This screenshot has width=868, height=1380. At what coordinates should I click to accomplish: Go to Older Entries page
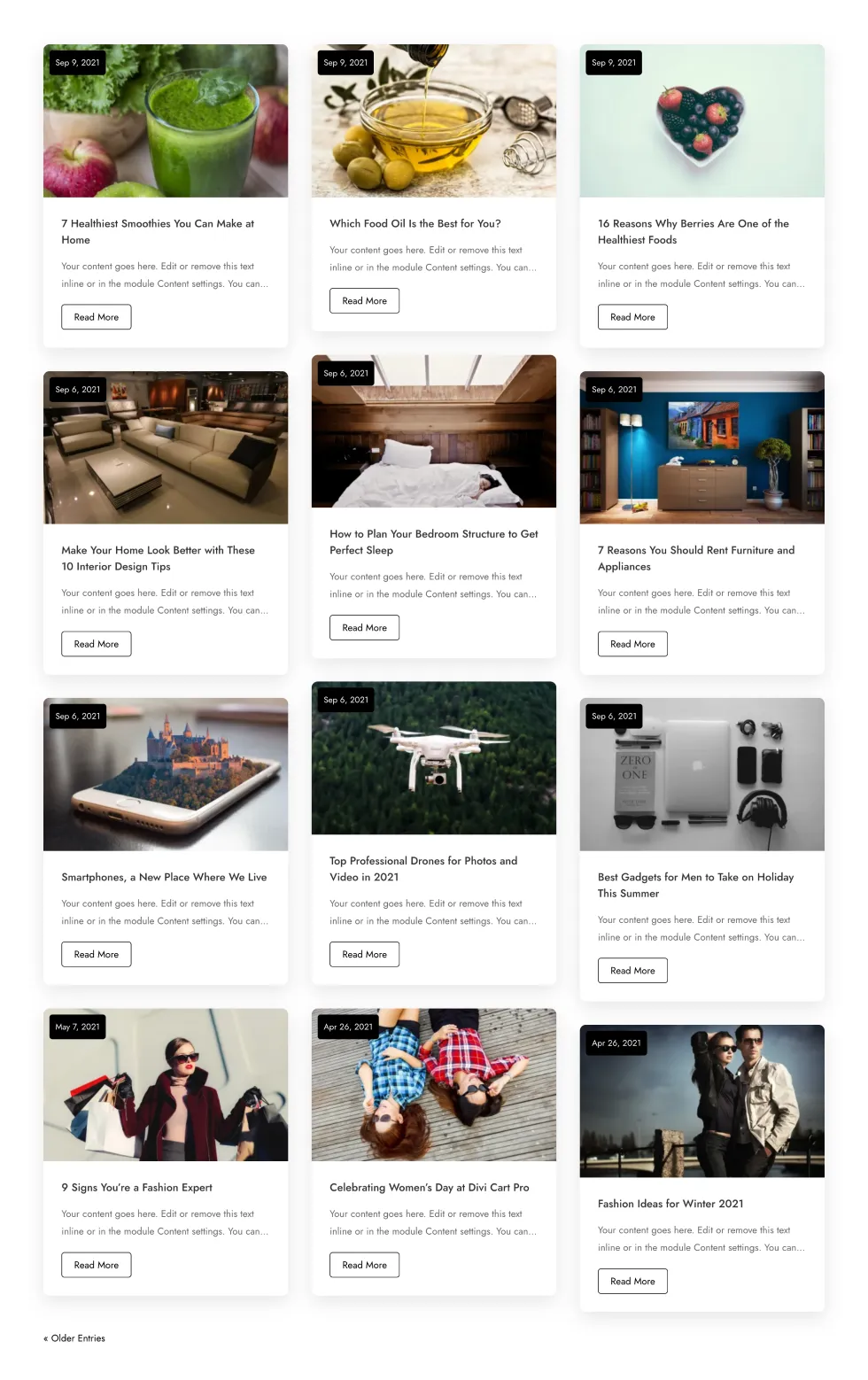(74, 1338)
